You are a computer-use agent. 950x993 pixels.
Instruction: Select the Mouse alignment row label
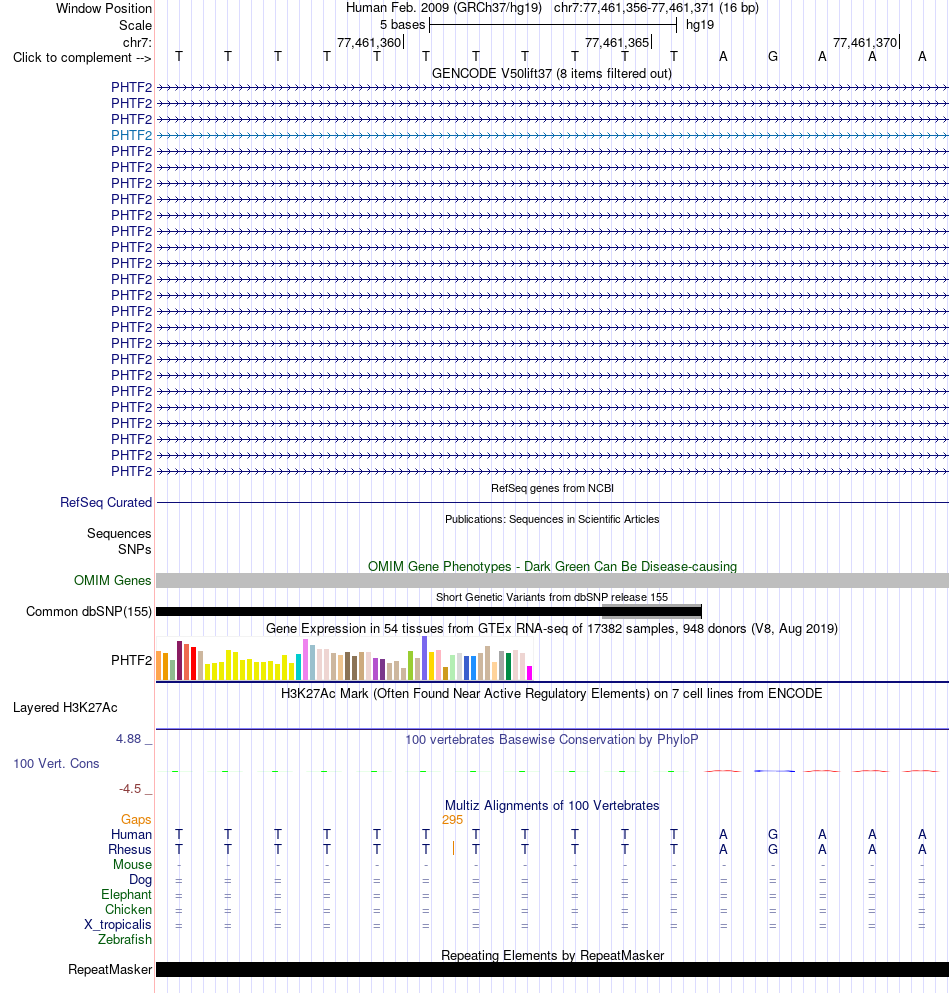pos(132,864)
